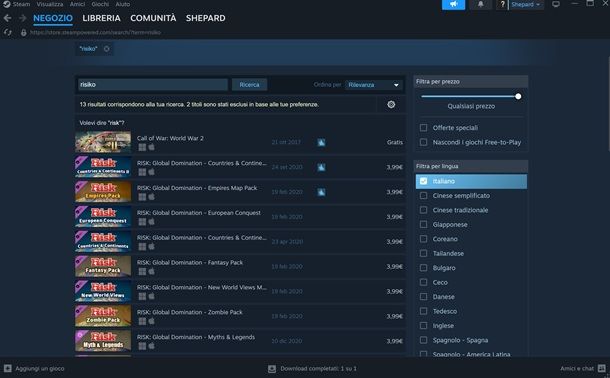Switch to the COMUNITÀ tab
The width and height of the screenshot is (610, 378).
(x=153, y=18)
